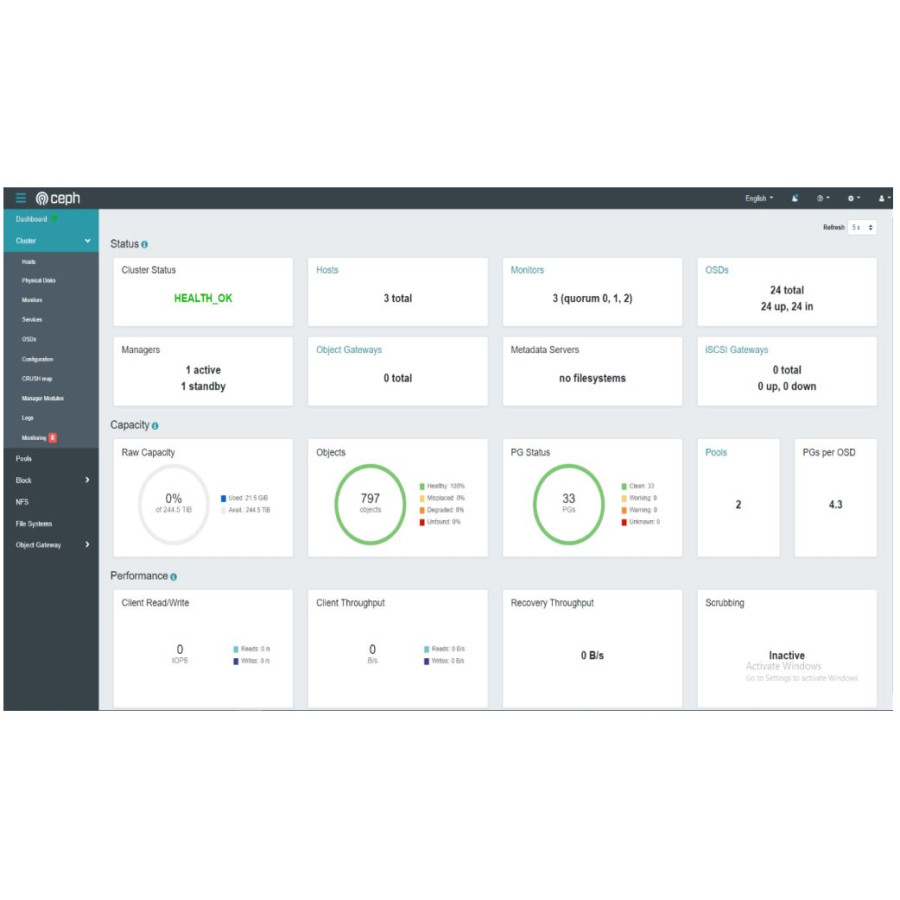Image resolution: width=900 pixels, height=900 pixels.
Task: Open the Ceph dashboard notifications bell
Action: 795,198
